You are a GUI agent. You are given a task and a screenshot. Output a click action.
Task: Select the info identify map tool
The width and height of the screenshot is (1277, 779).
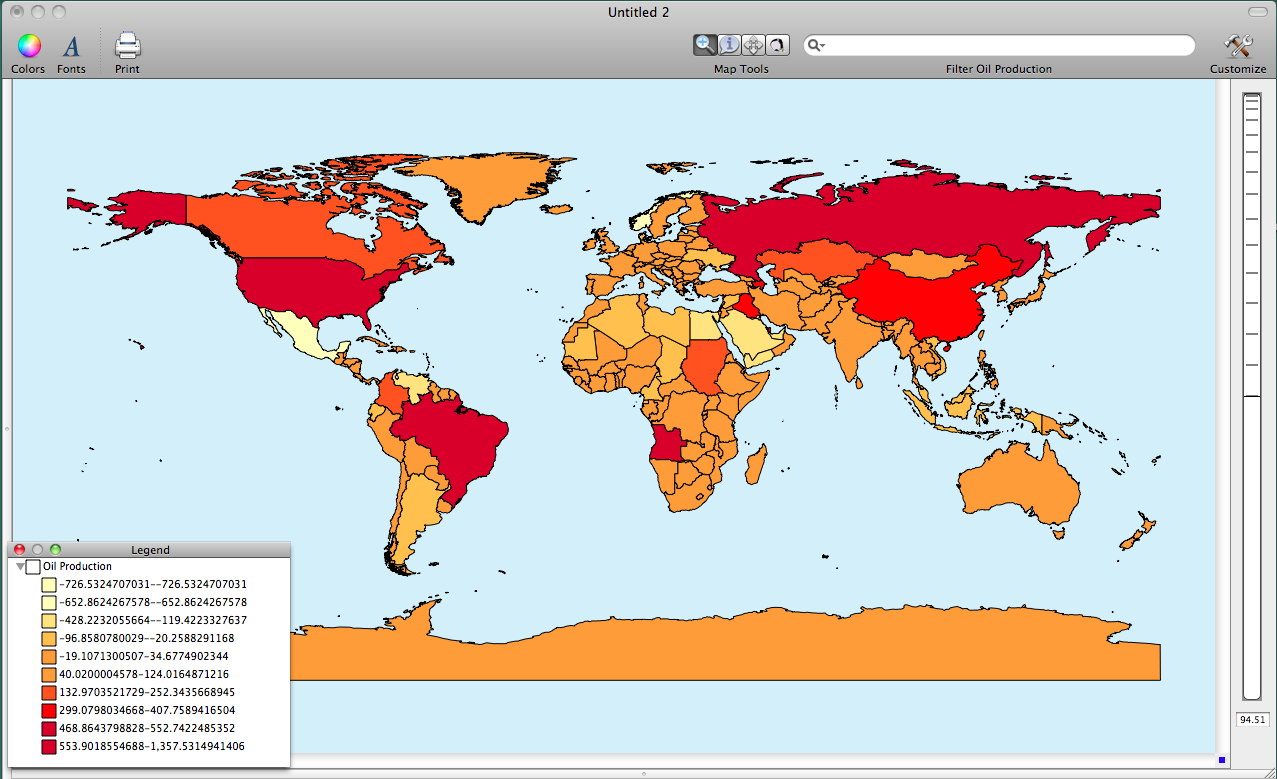click(x=729, y=45)
